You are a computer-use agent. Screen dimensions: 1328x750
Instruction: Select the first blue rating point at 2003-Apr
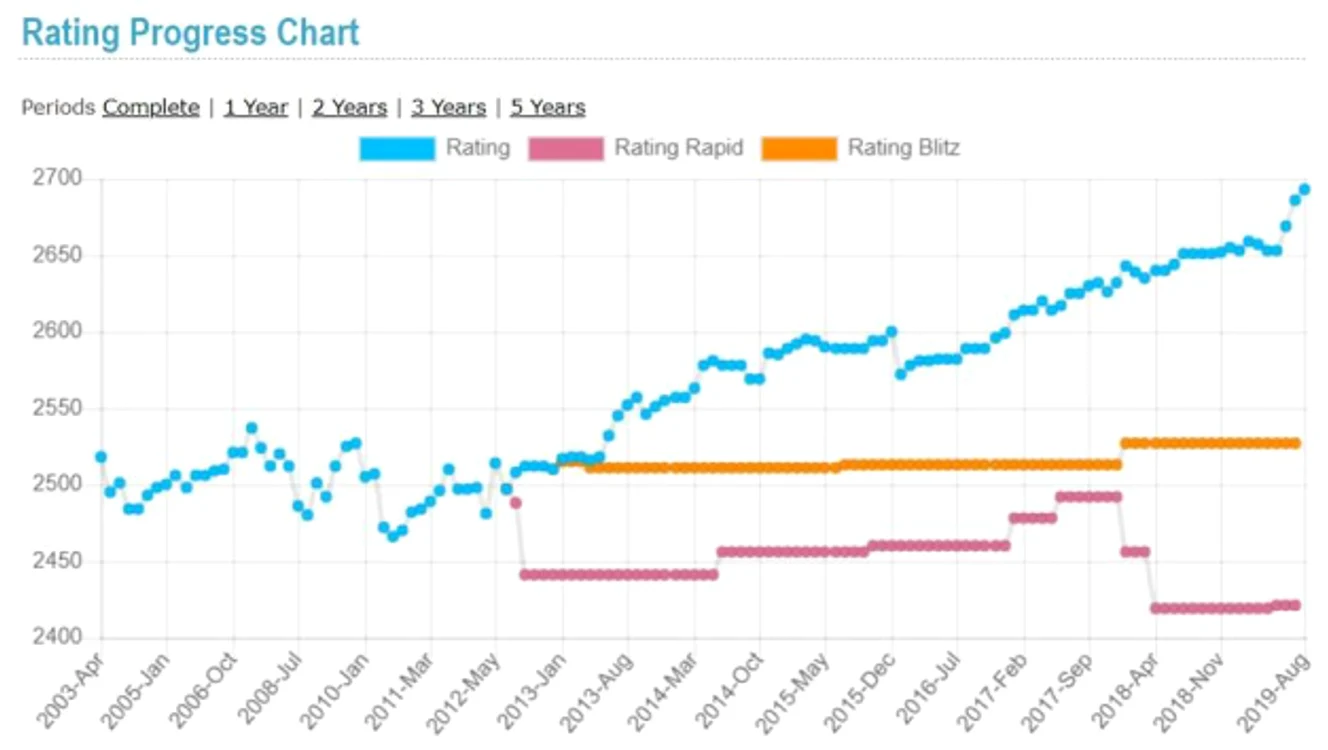click(101, 457)
